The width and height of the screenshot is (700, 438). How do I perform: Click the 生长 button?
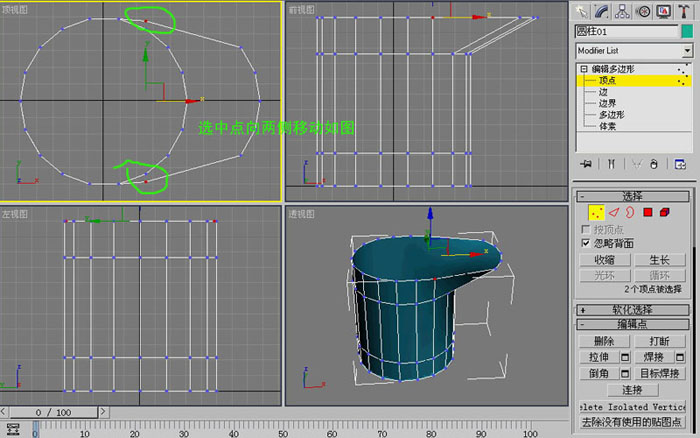660,260
